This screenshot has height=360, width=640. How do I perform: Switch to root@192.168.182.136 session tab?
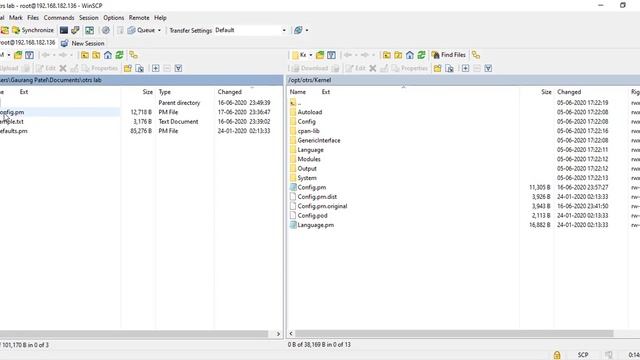tap(27, 42)
